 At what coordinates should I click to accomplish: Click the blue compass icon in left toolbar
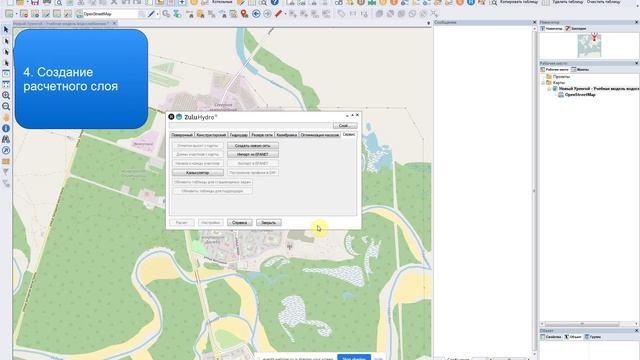tap(6, 150)
